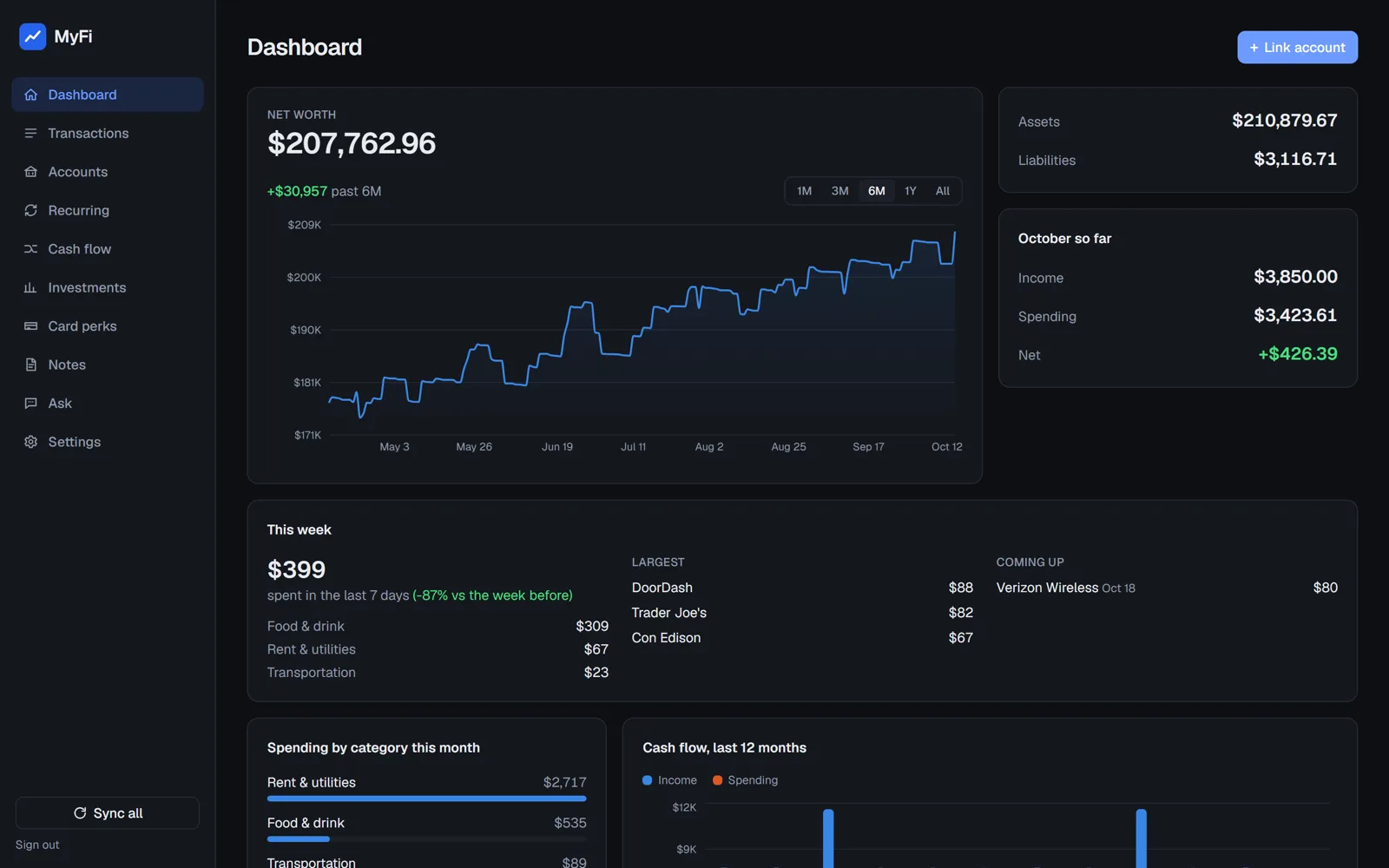Click the Food & drink spending bar
Image resolution: width=1389 pixels, height=868 pixels.
tap(426, 839)
